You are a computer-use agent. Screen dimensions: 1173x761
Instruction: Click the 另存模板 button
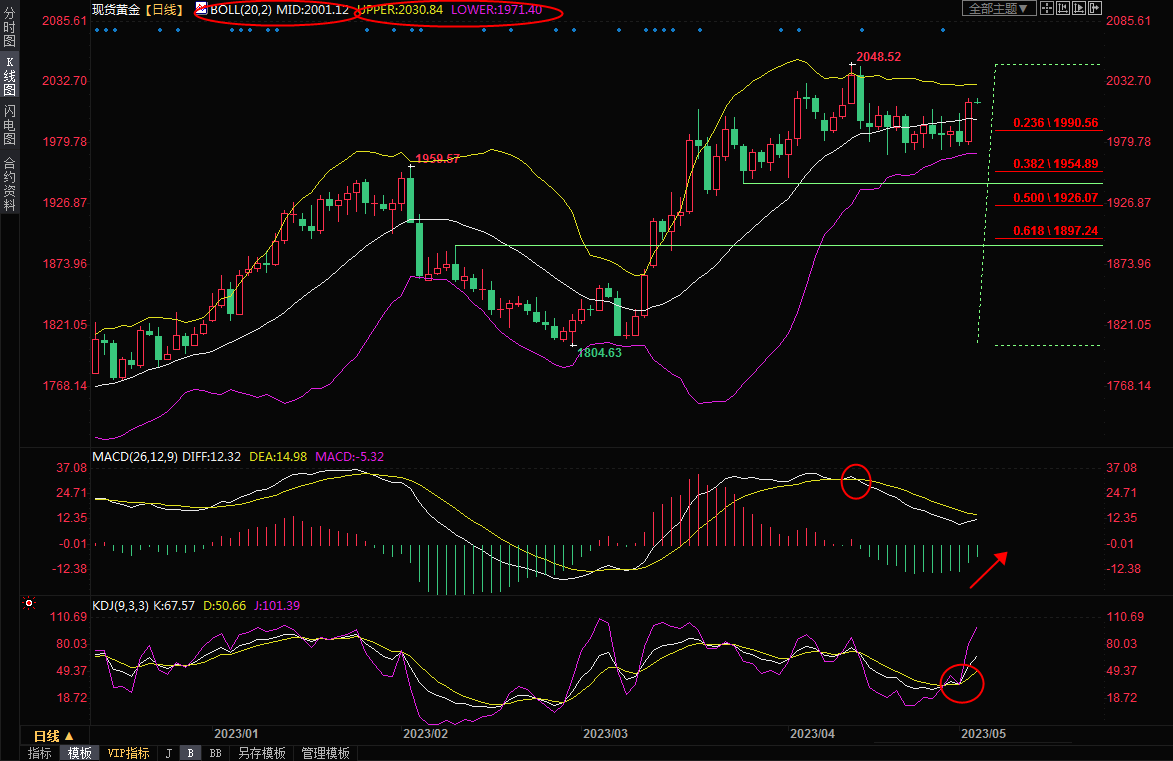[261, 753]
